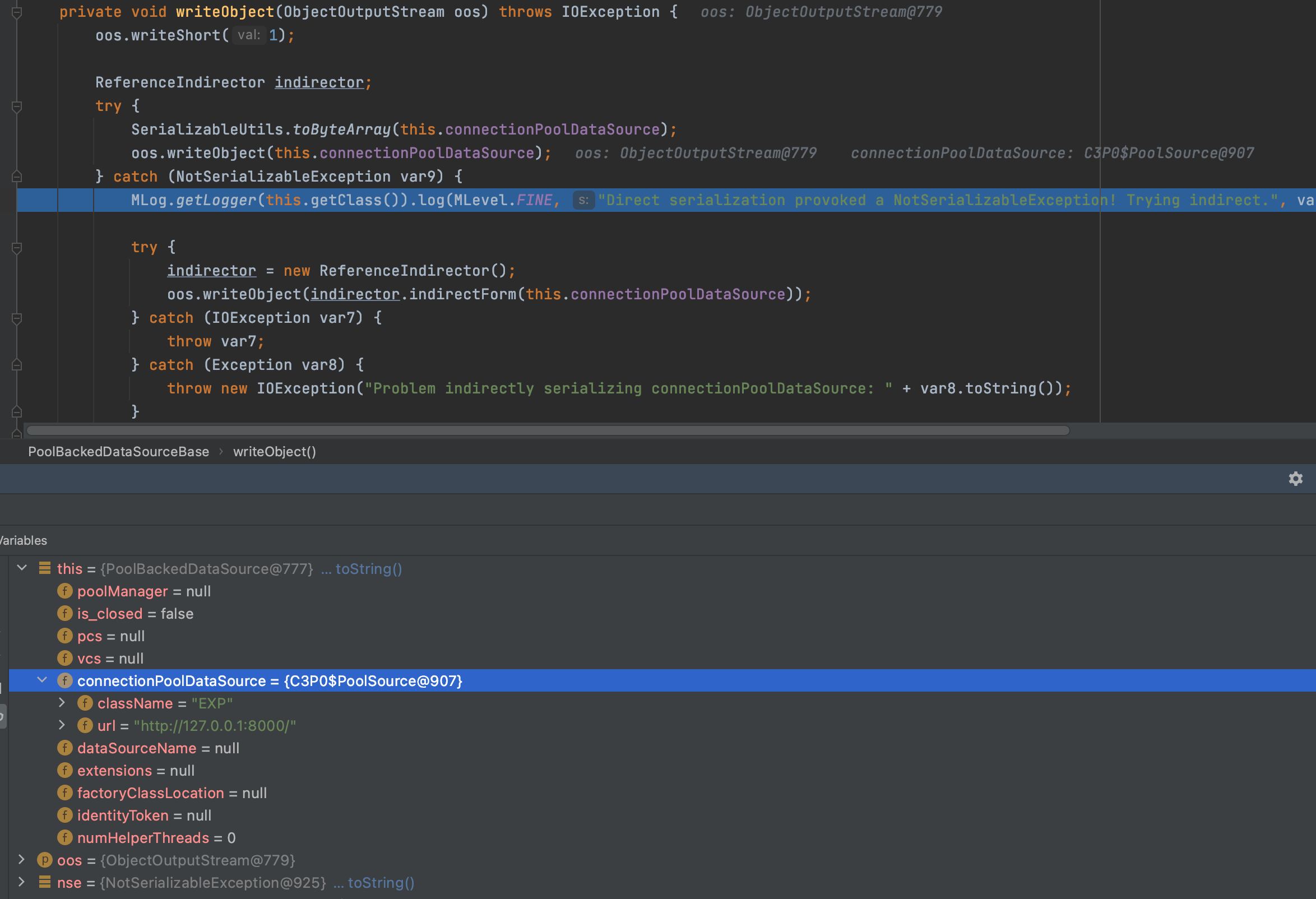Expand the oos variable node
The width and height of the screenshot is (1316, 899).
pyautogui.click(x=21, y=859)
